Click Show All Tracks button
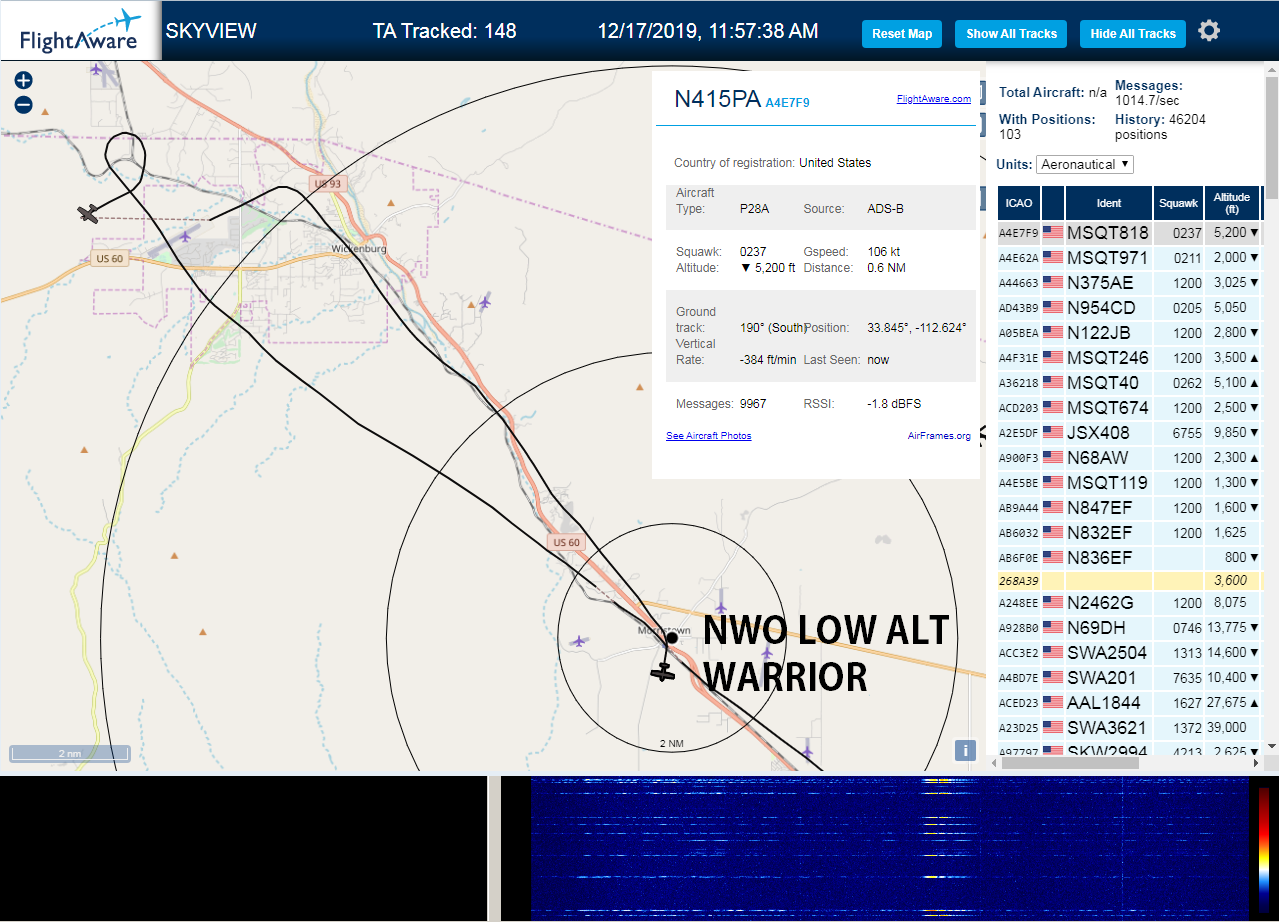This screenshot has height=923, width=1279. click(x=1011, y=34)
